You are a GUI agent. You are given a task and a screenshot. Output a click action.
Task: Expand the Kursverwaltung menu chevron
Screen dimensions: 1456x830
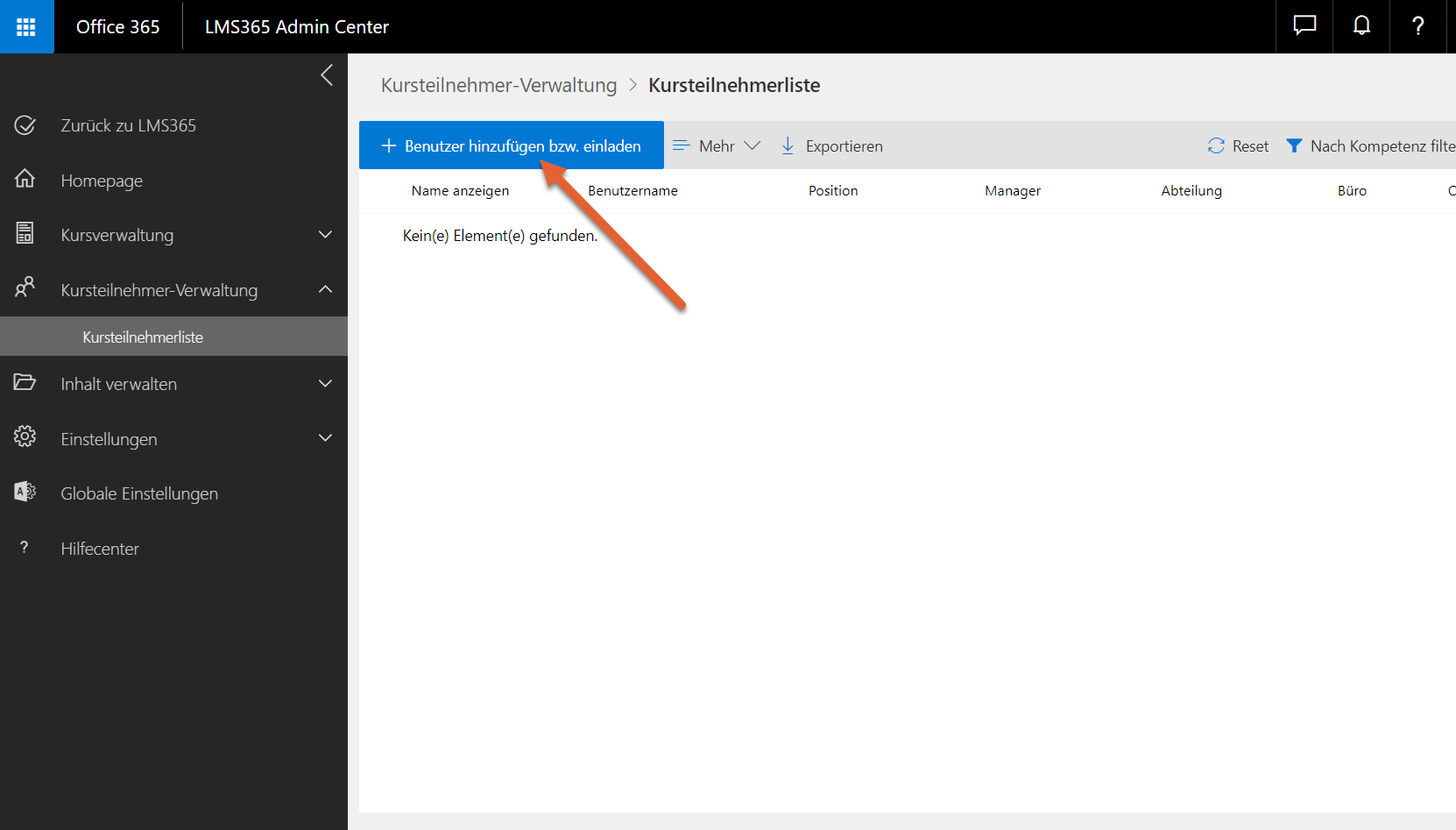pos(325,235)
